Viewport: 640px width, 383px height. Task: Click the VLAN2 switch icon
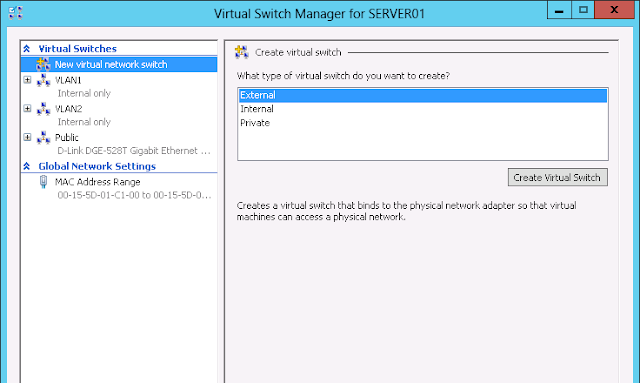43,109
